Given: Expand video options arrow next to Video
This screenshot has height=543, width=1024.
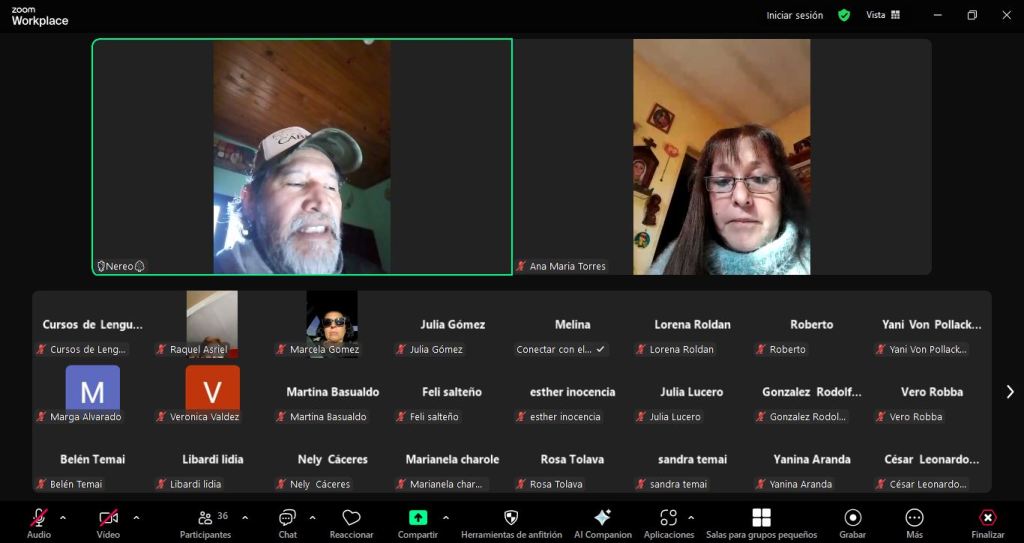Looking at the screenshot, I should click(x=136, y=517).
